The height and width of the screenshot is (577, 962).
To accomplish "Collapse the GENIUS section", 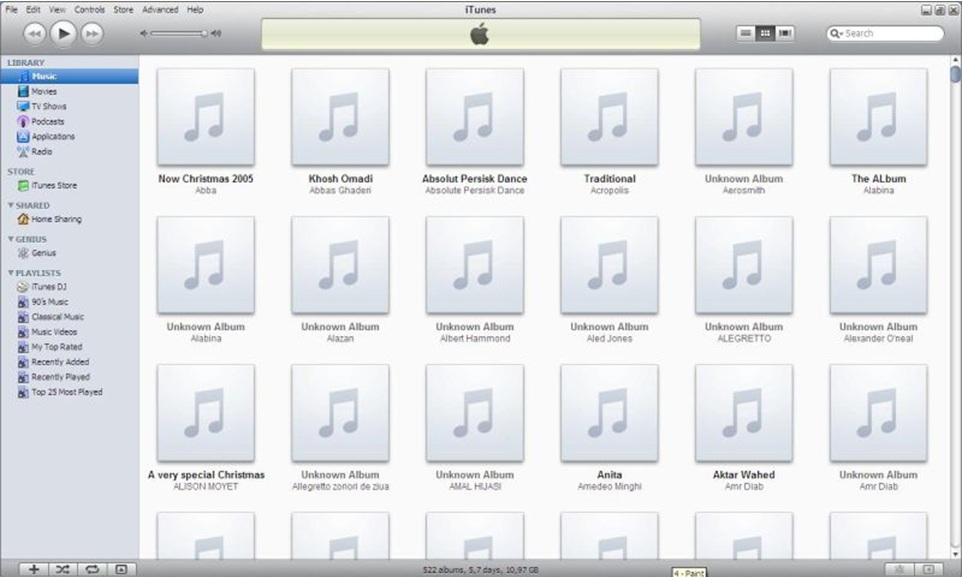I will click(11, 240).
